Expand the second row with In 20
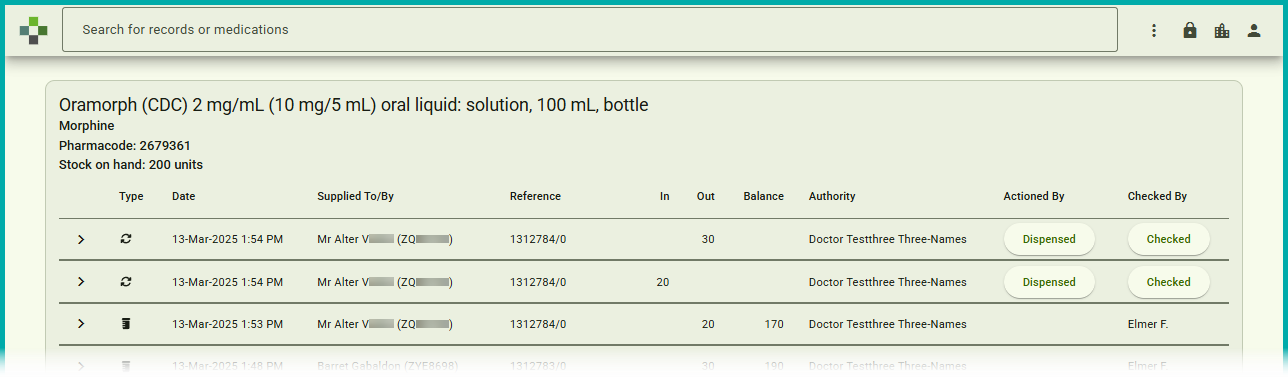1288x378 pixels. 81,282
